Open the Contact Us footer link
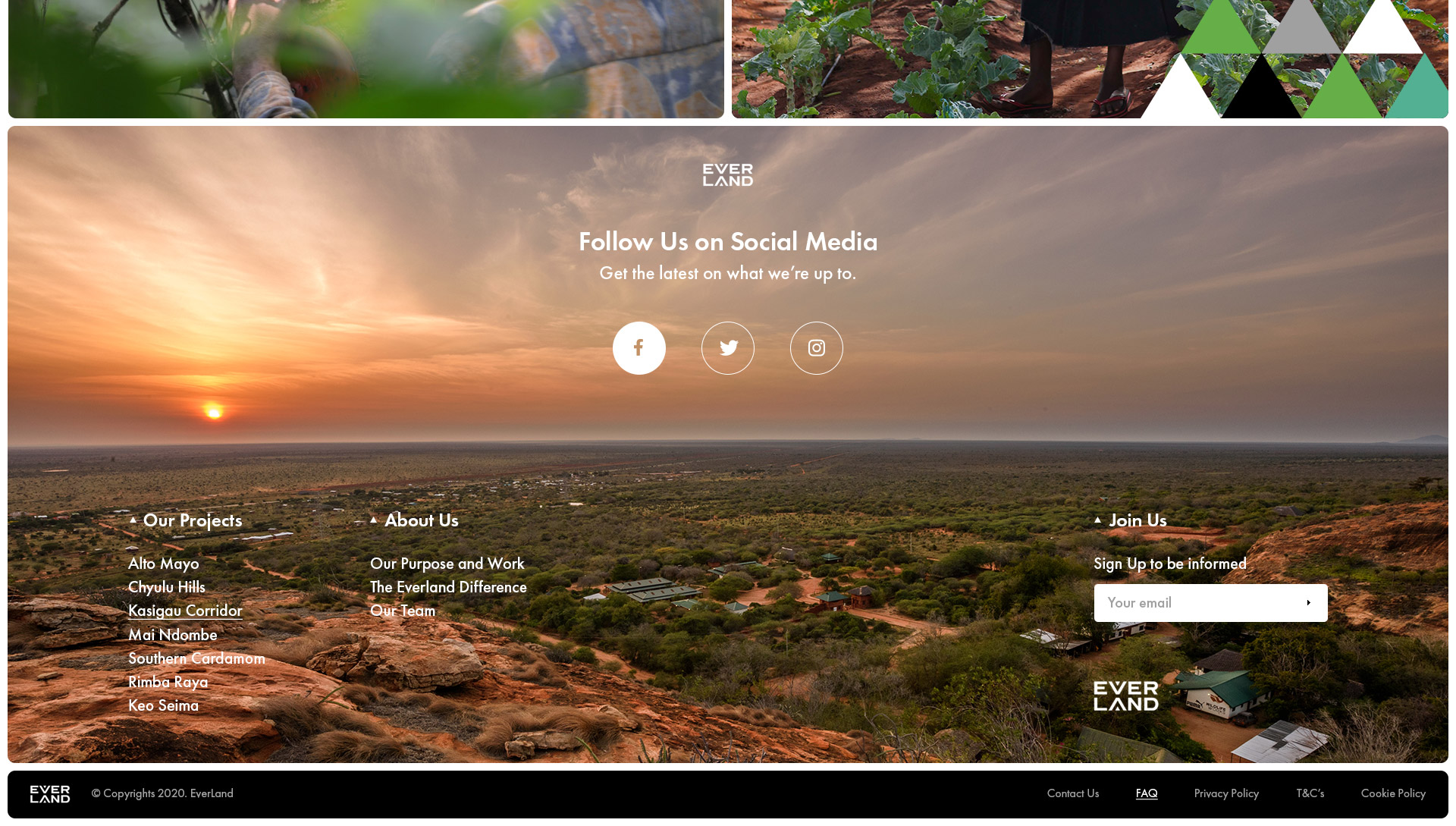 1073,793
